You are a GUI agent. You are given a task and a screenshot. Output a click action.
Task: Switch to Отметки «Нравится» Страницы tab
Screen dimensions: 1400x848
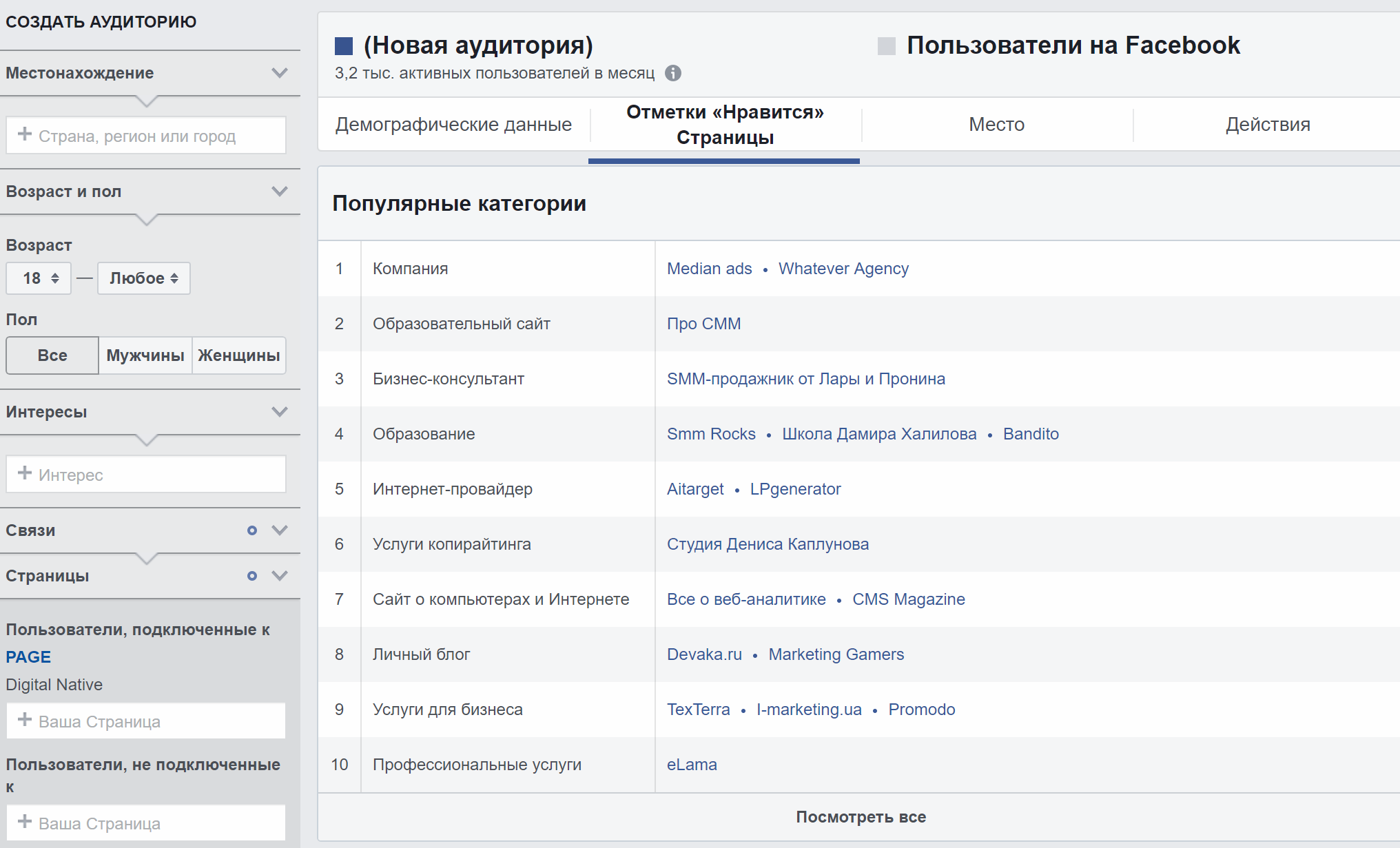725,125
